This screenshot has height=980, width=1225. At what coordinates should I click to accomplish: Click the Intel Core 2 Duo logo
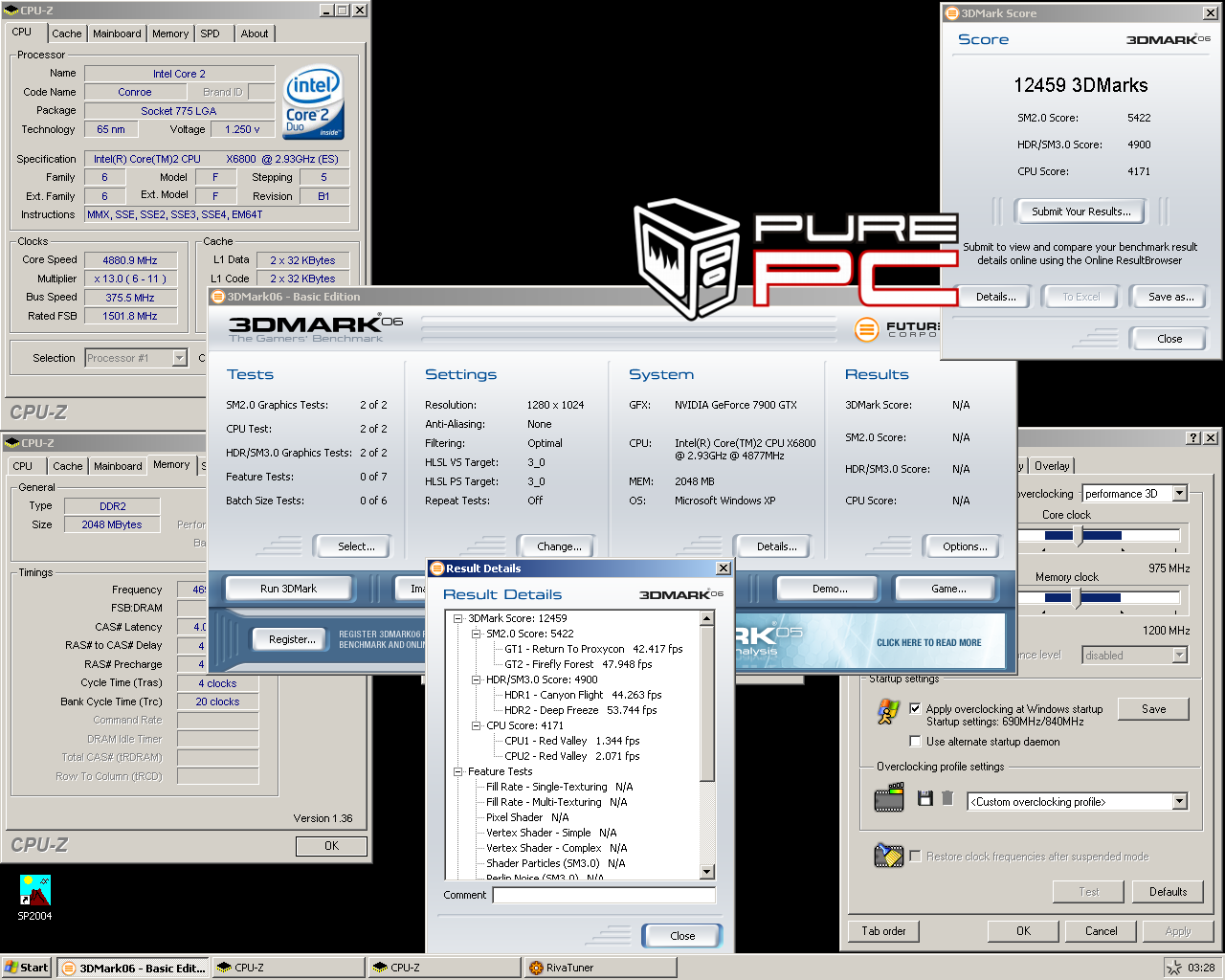[313, 102]
